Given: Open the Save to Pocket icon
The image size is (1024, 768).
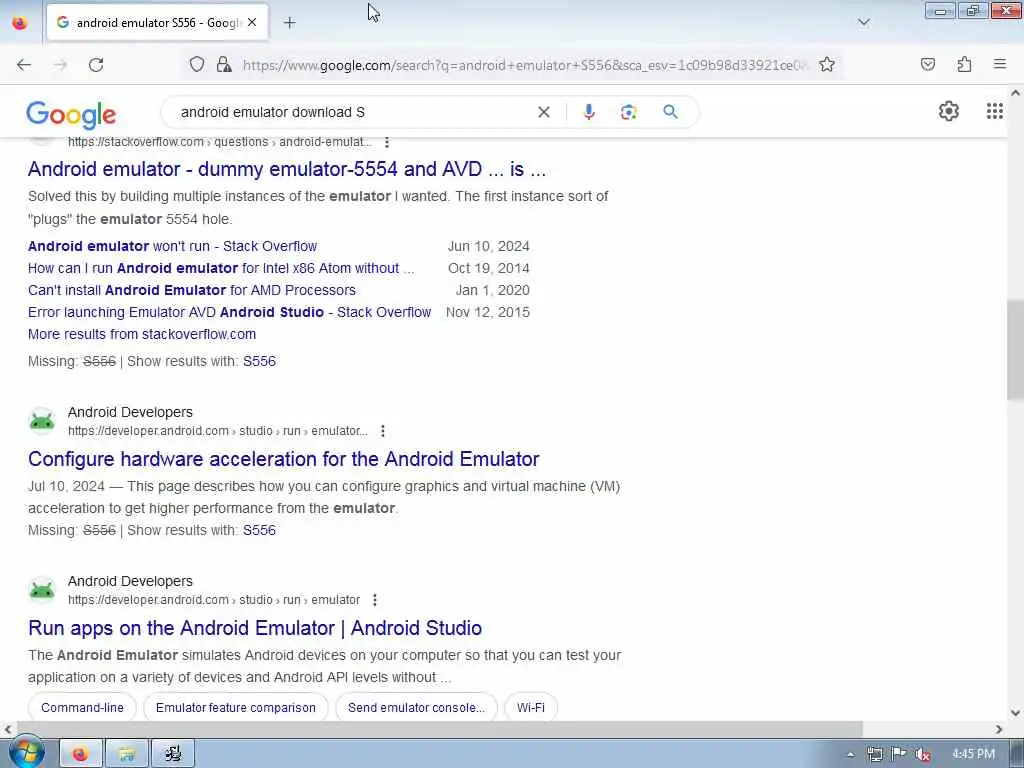Looking at the screenshot, I should (x=927, y=64).
